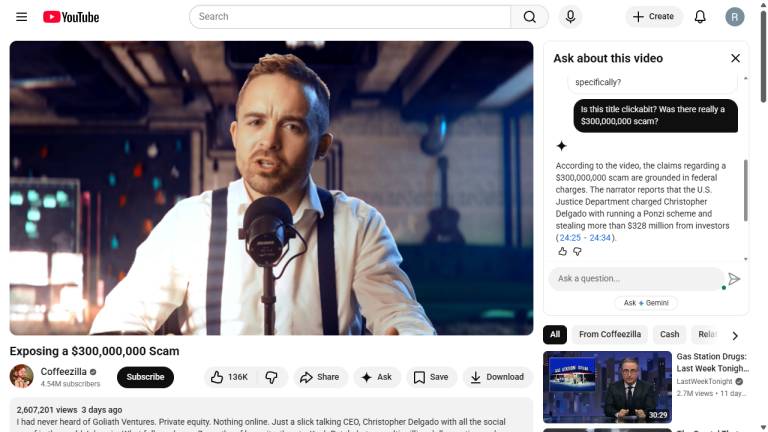Click the page vertical scrollbar
This screenshot has width=768, height=432.
click(x=763, y=56)
